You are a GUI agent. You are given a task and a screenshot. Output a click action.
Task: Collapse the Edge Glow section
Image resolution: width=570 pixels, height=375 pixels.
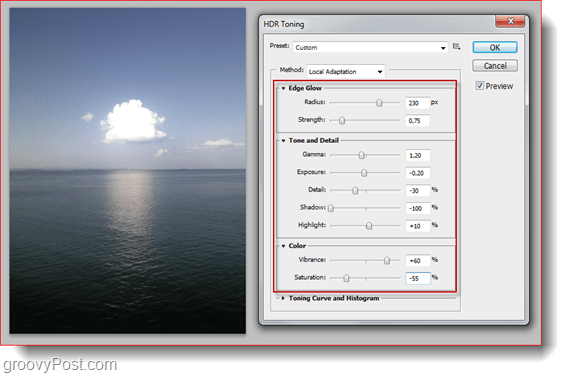tap(283, 88)
